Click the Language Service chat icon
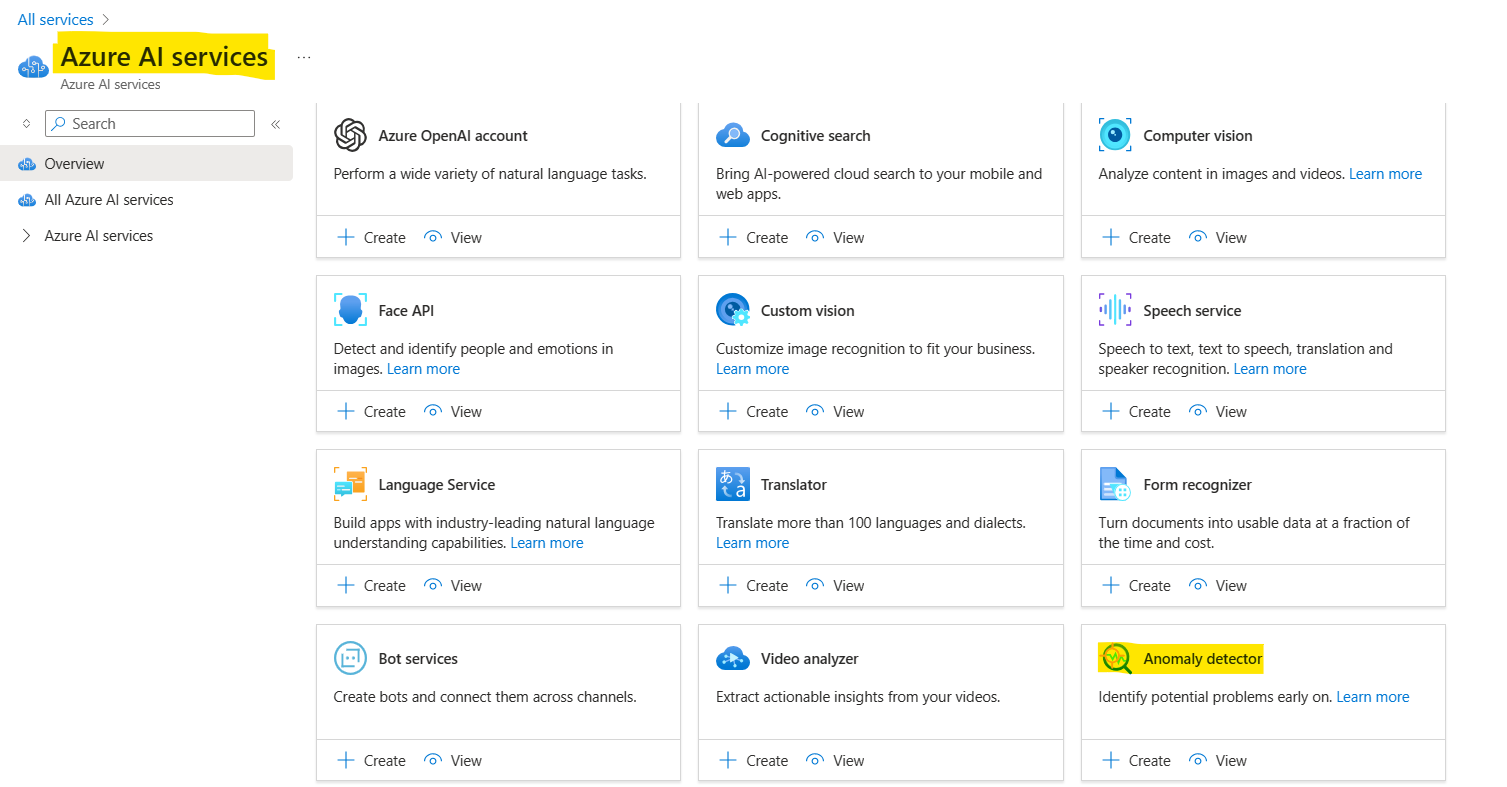Screen dimensions: 1507x787 tap(350, 484)
